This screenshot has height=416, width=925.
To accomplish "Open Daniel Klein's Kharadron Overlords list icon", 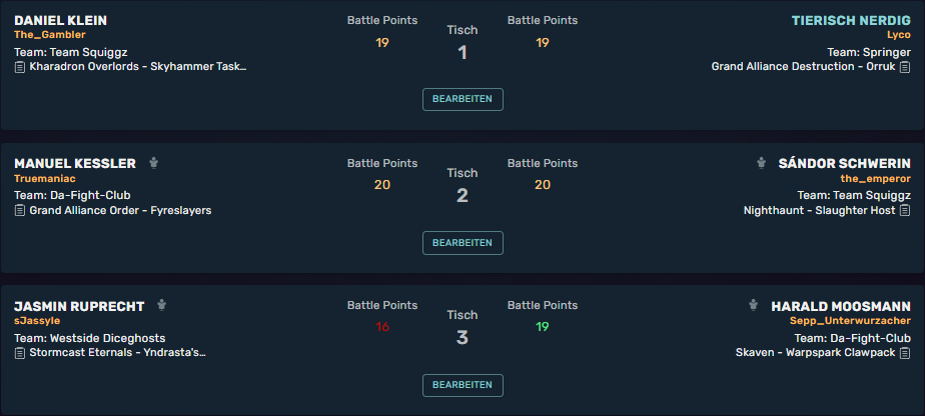I will pos(19,67).
